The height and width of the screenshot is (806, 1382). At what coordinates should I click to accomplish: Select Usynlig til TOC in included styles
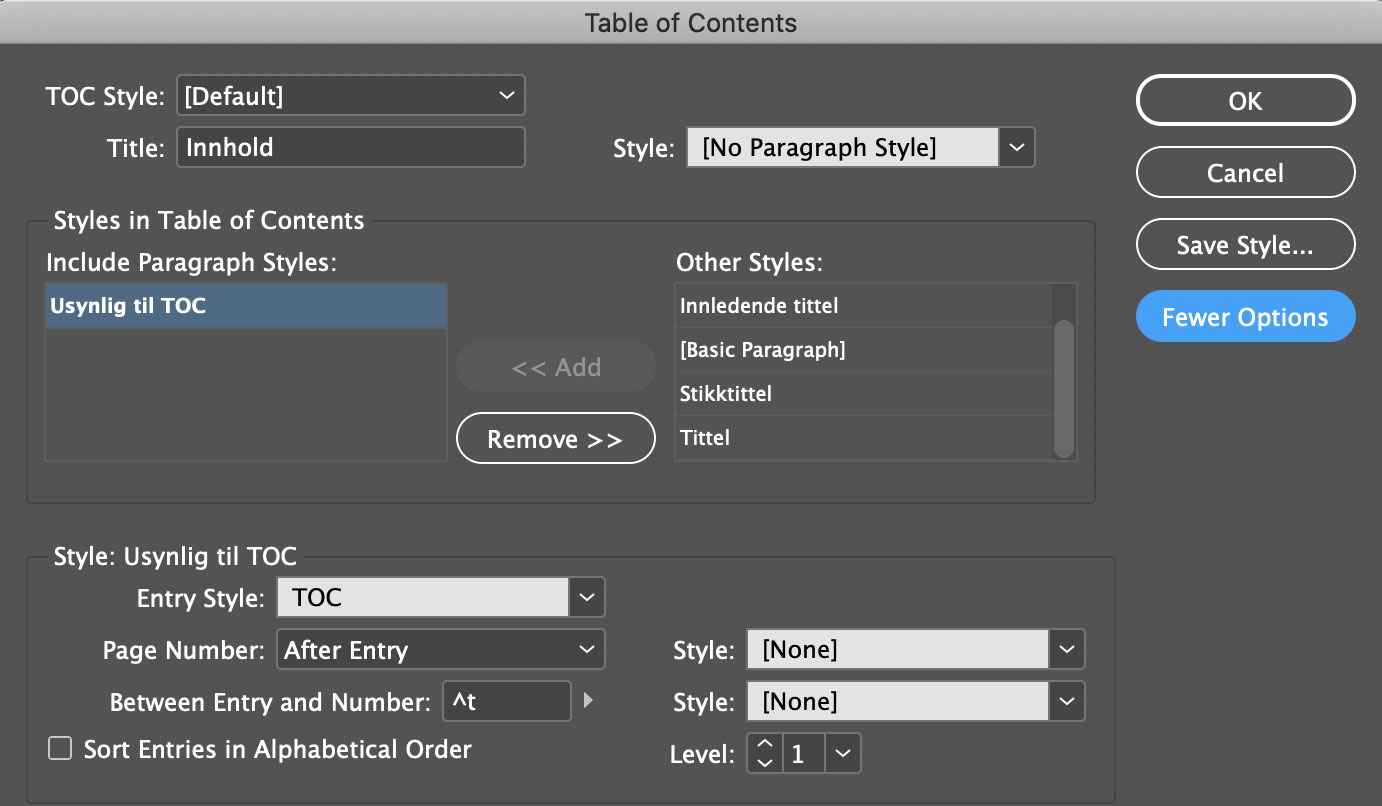coord(246,306)
